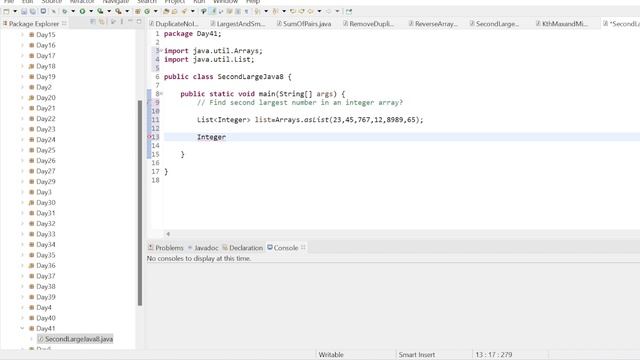The image size is (640, 360).
Task: Create a new Java package icon
Action: [138, 11]
